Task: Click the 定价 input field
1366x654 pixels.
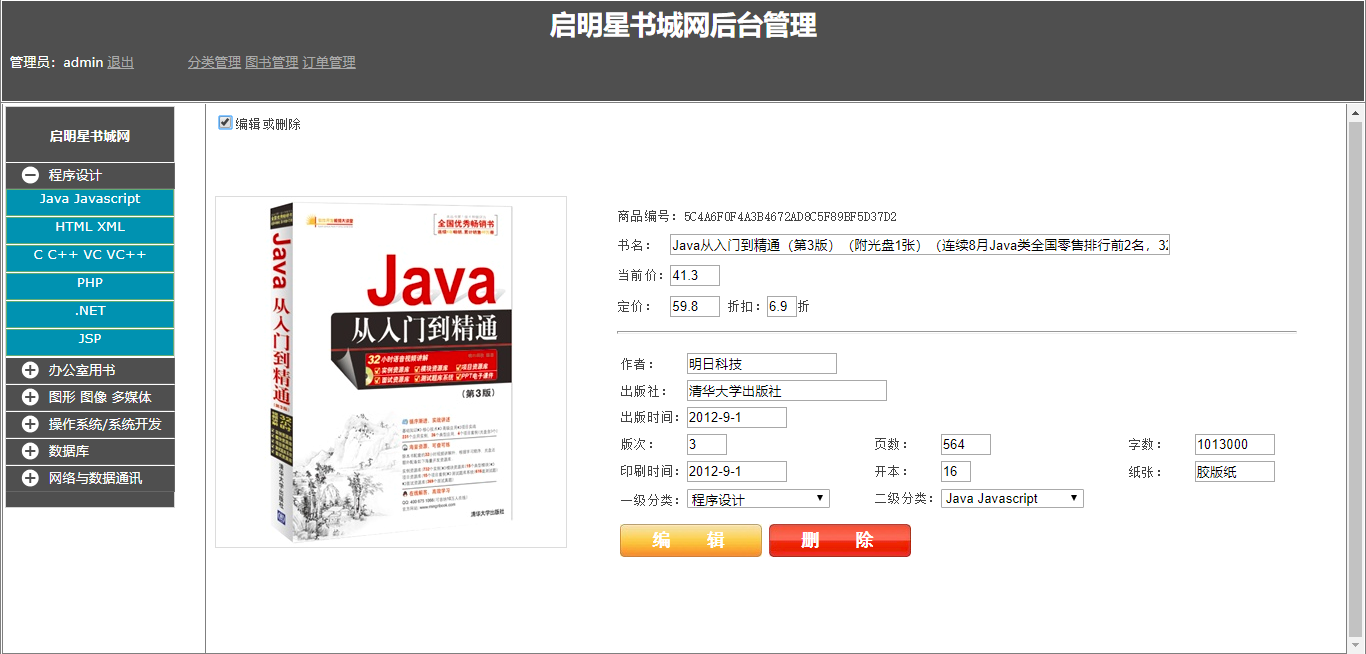Action: pyautogui.click(x=695, y=307)
